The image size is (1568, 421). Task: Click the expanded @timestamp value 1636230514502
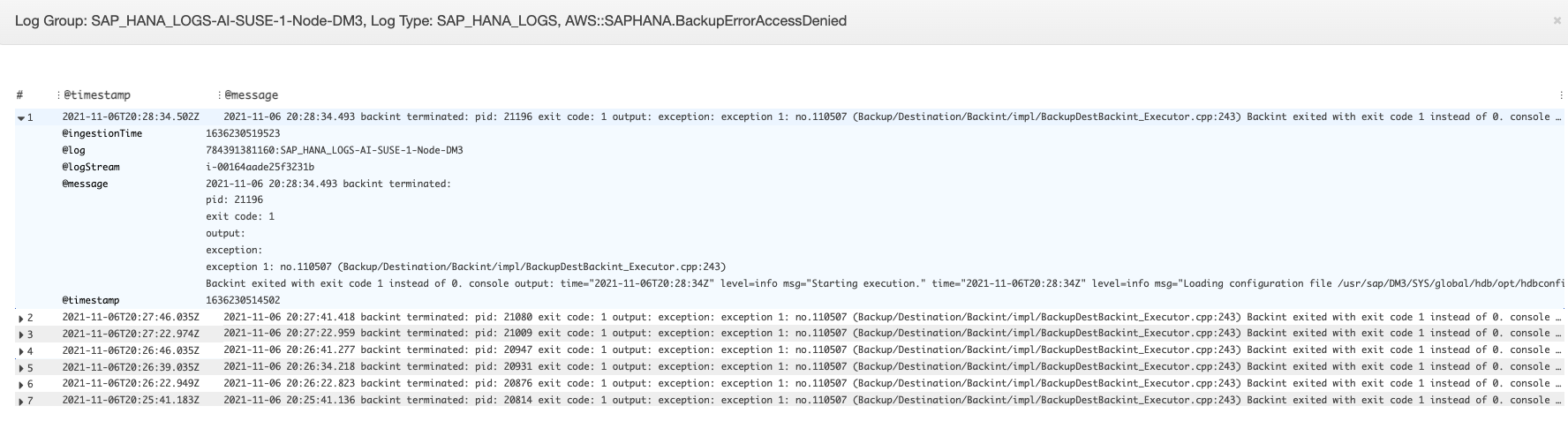(x=243, y=300)
